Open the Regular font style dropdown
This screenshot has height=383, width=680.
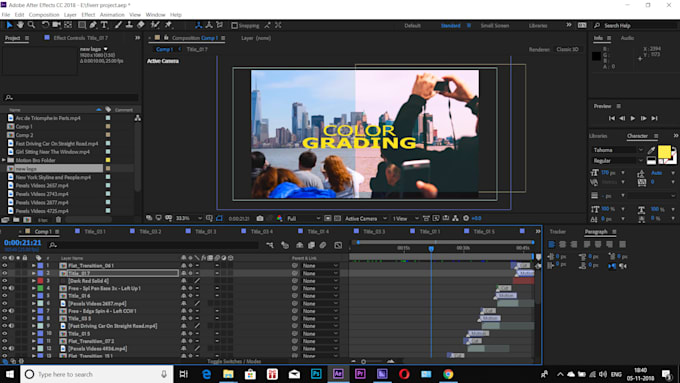click(618, 160)
